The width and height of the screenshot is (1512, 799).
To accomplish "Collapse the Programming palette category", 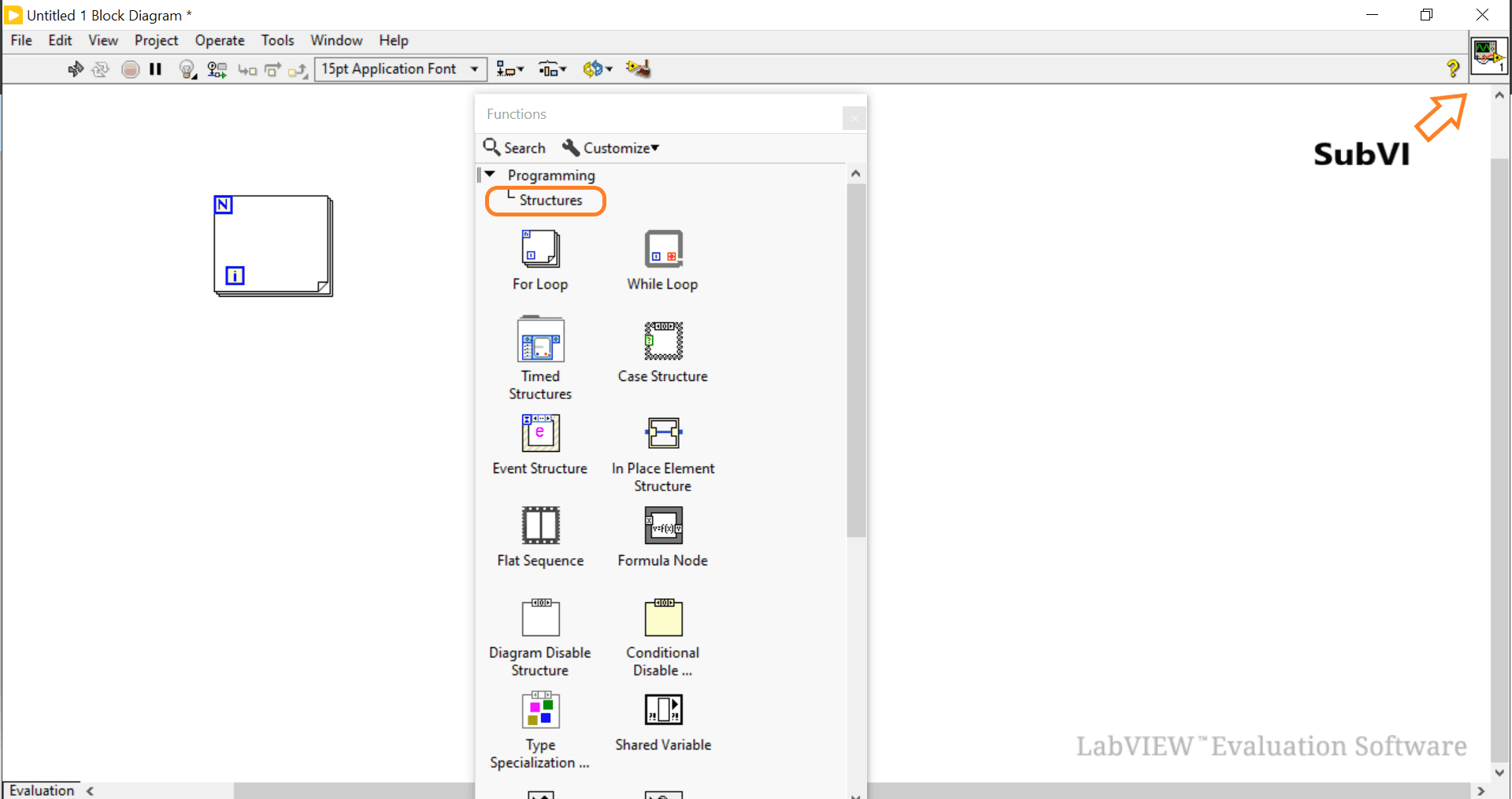I will point(490,175).
